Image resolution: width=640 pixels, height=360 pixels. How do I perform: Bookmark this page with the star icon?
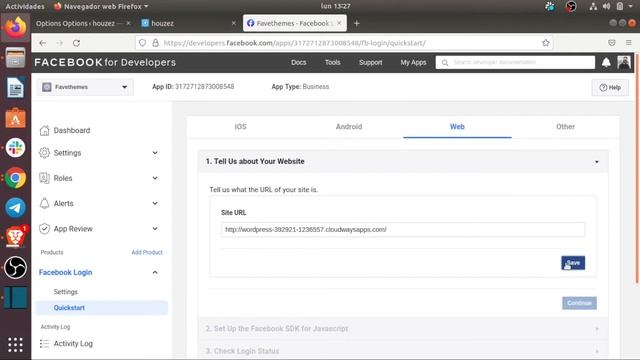546,43
